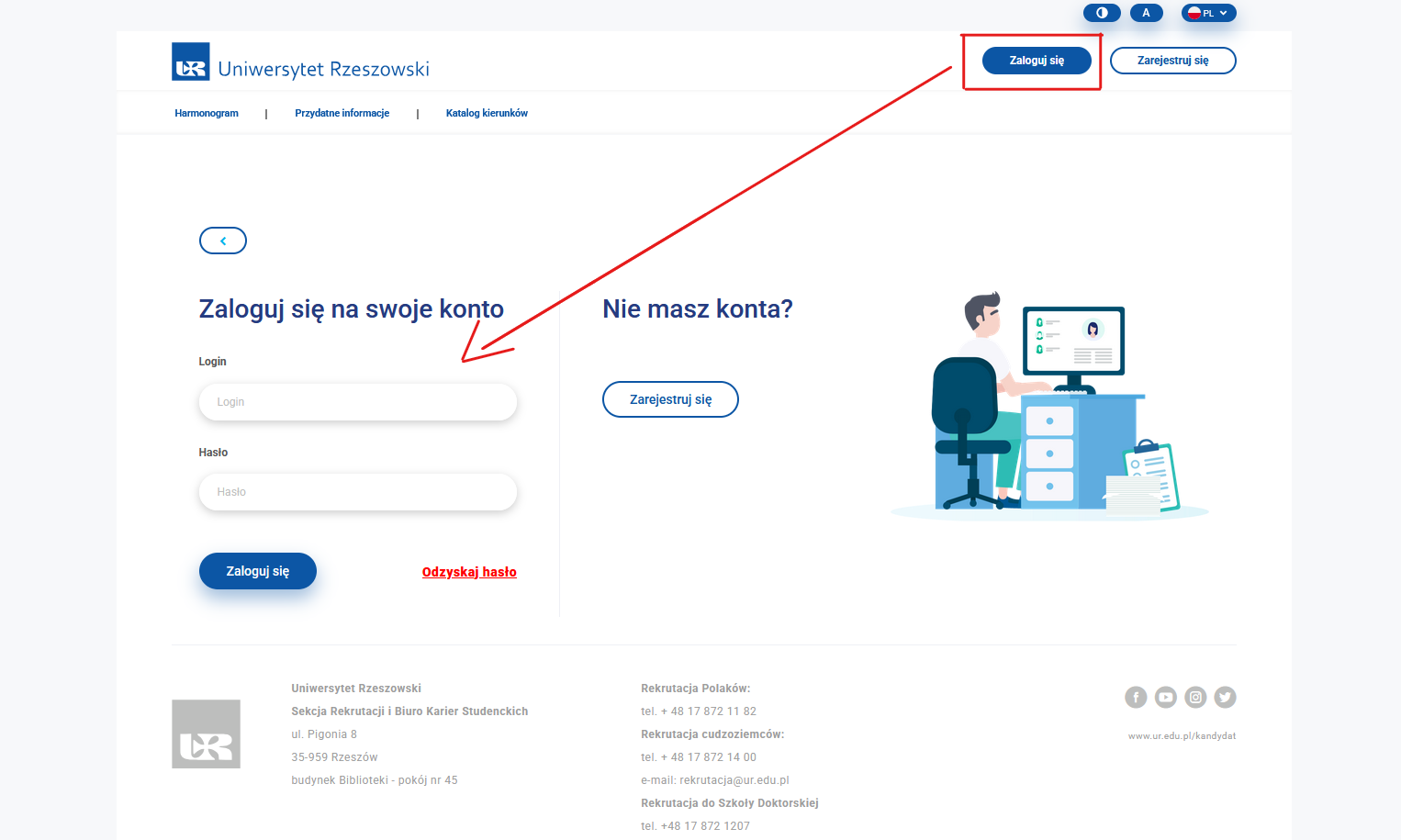Open the Facebook social icon

(1136, 698)
